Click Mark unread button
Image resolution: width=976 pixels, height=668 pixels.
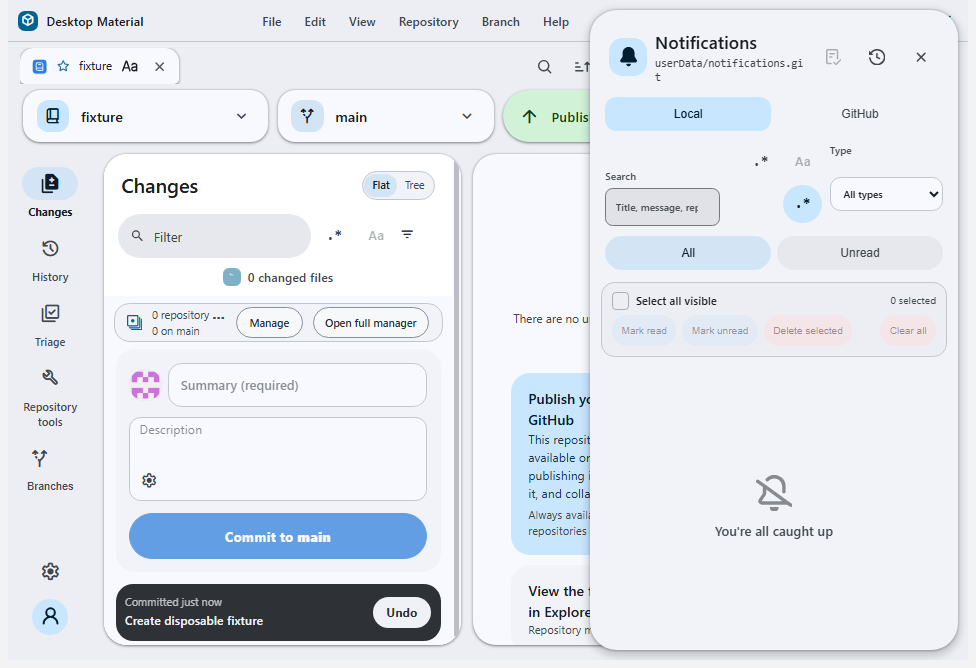(720, 331)
